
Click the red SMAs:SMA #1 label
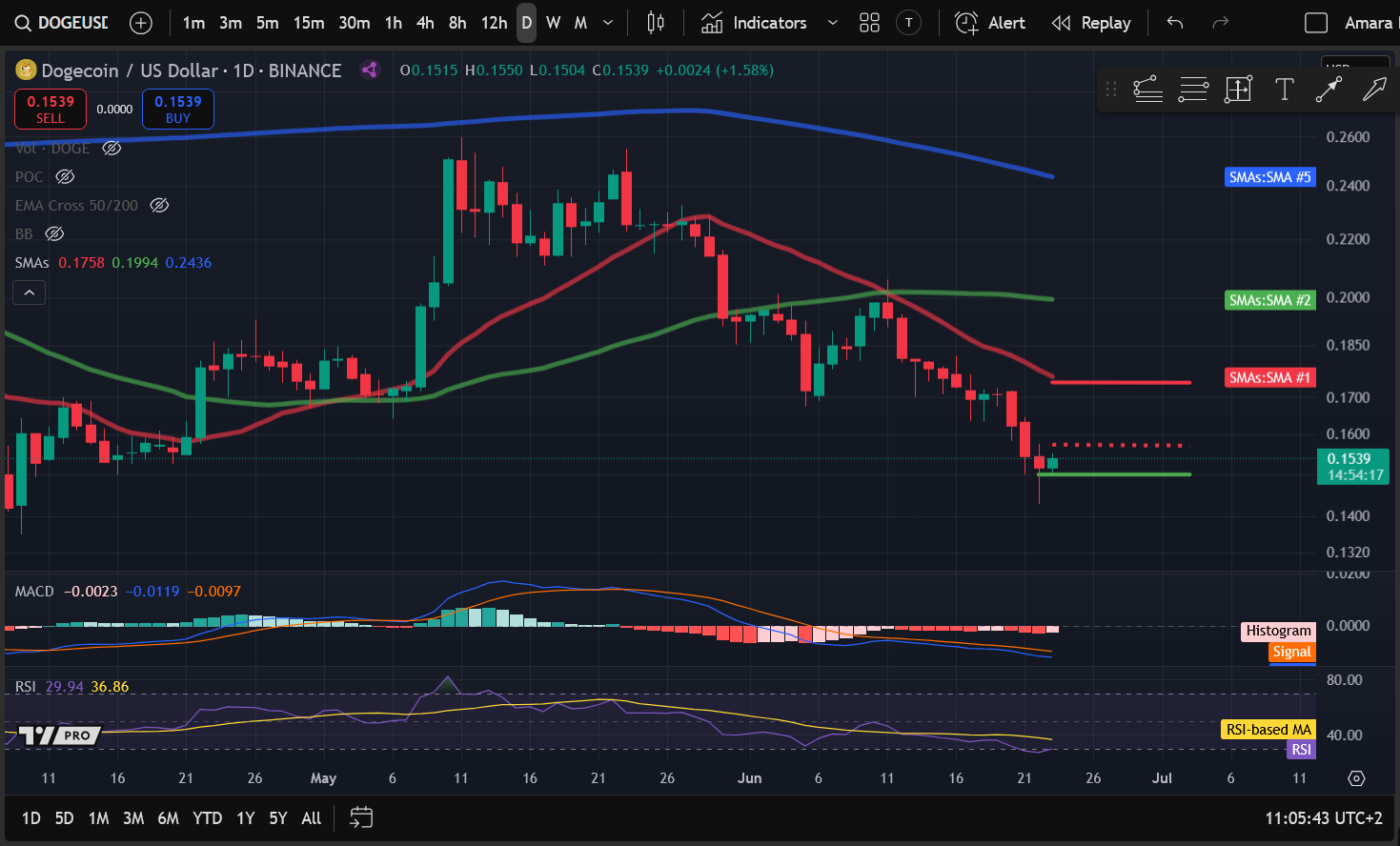pos(1269,377)
